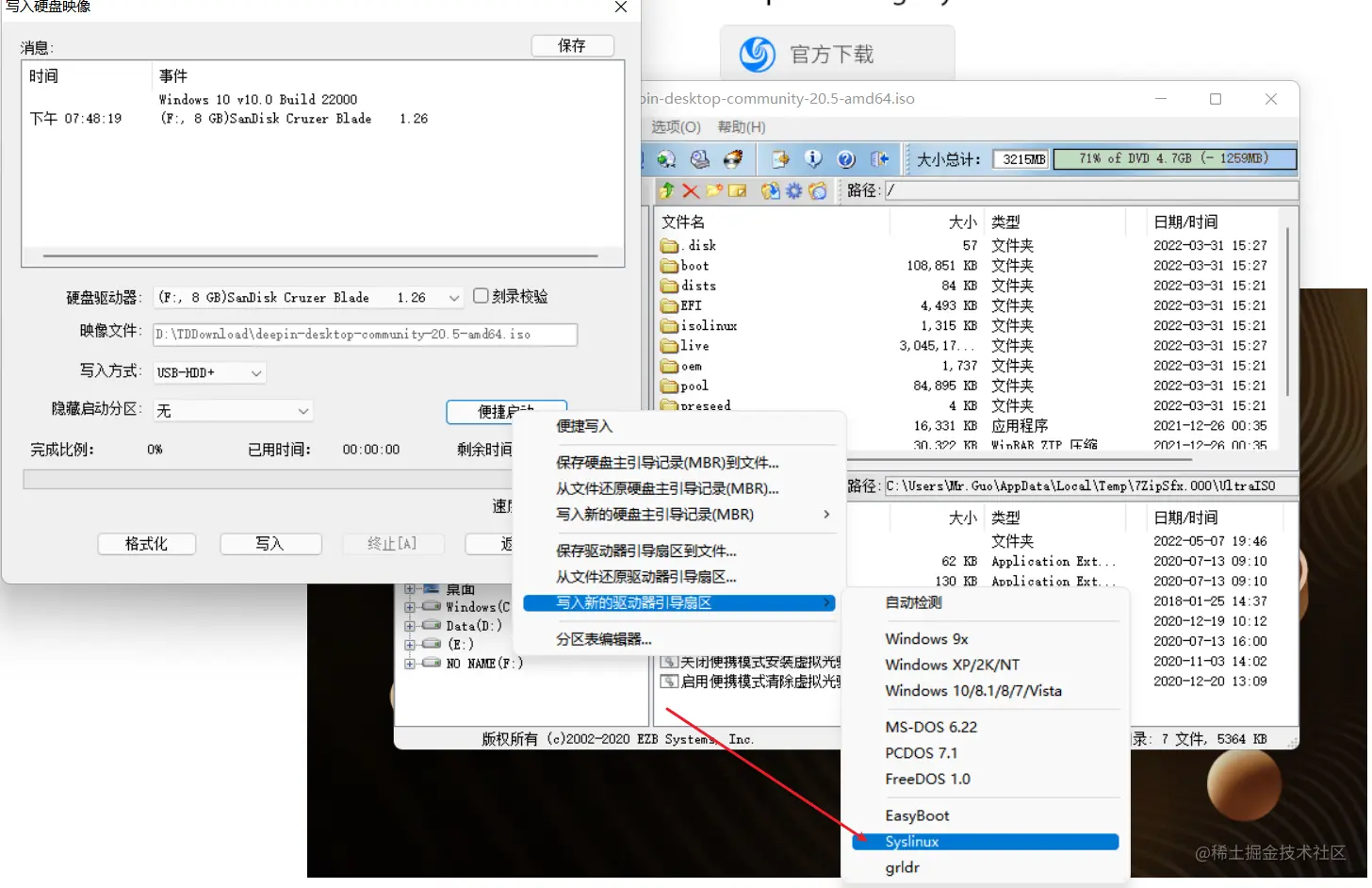This screenshot has width=1372, height=888.
Task: Click the 保存 button in the message area
Action: [x=573, y=45]
